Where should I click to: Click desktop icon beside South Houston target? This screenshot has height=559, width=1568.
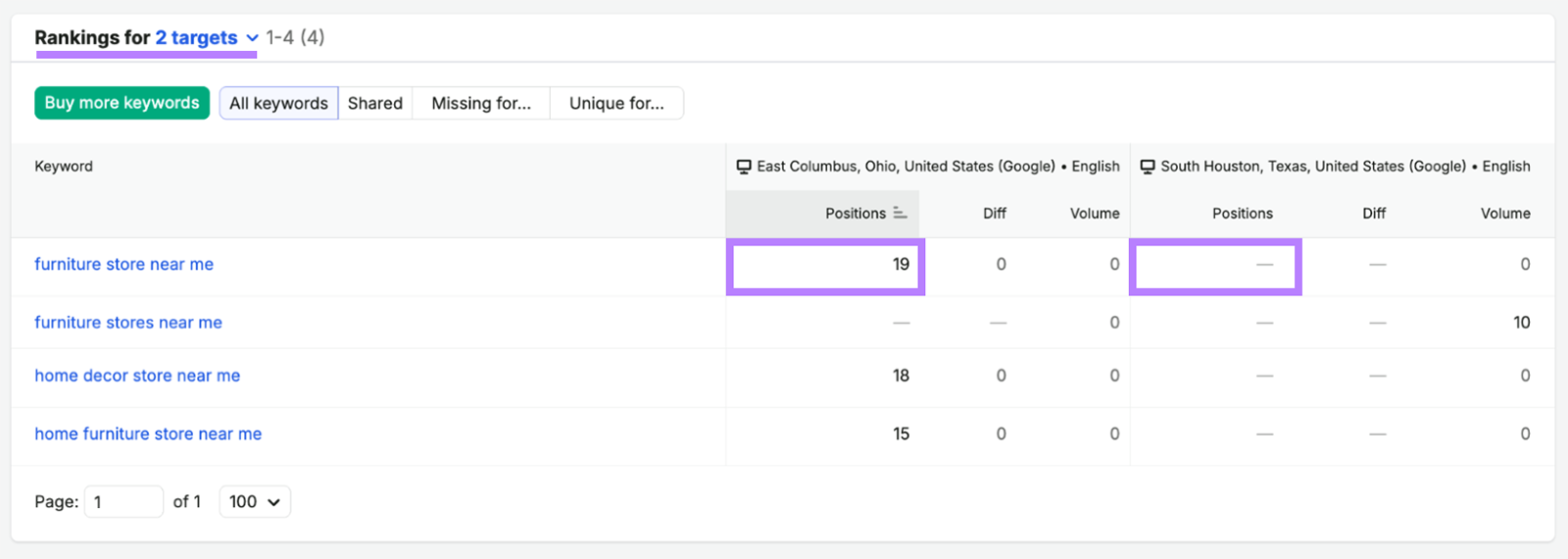point(1148,167)
